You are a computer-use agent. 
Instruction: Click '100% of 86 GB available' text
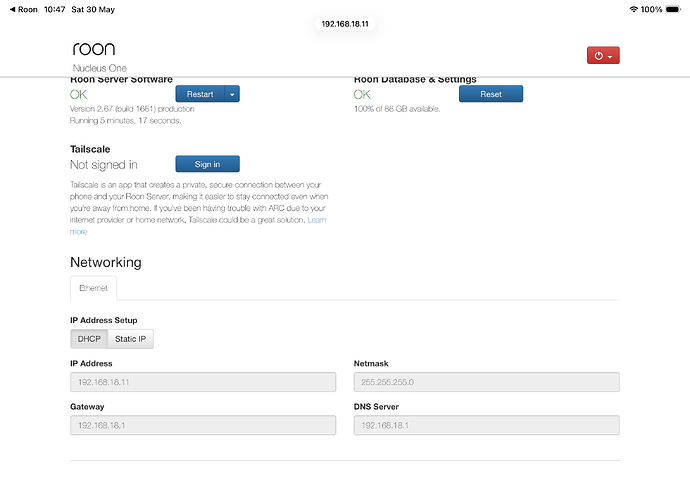(397, 109)
